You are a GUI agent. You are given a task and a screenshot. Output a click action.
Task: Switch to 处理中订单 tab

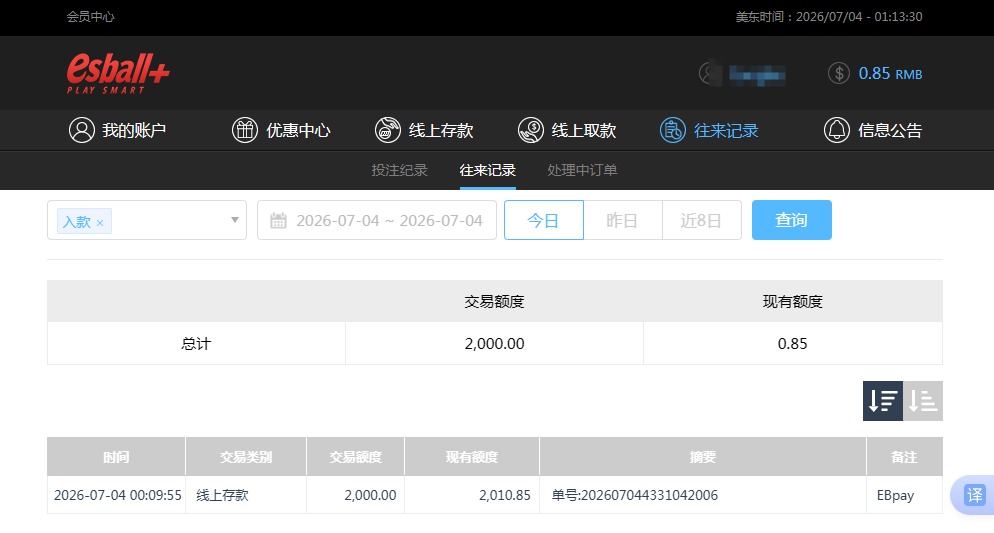coord(582,170)
